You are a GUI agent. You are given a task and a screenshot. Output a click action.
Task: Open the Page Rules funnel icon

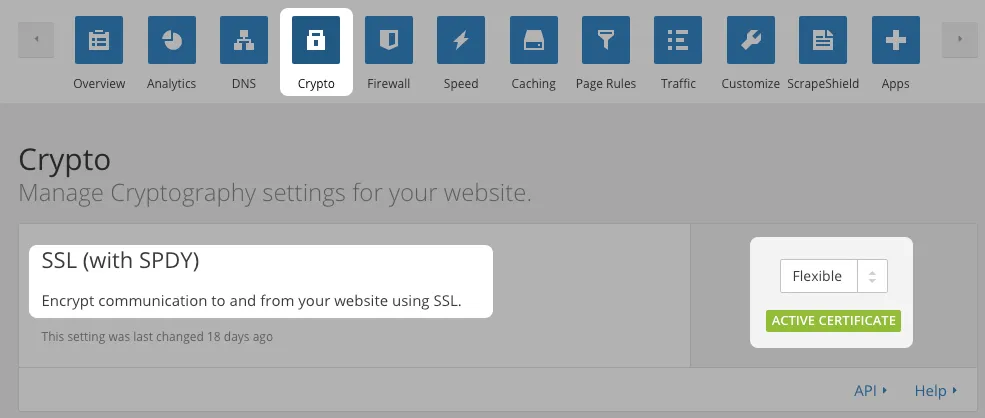point(606,40)
